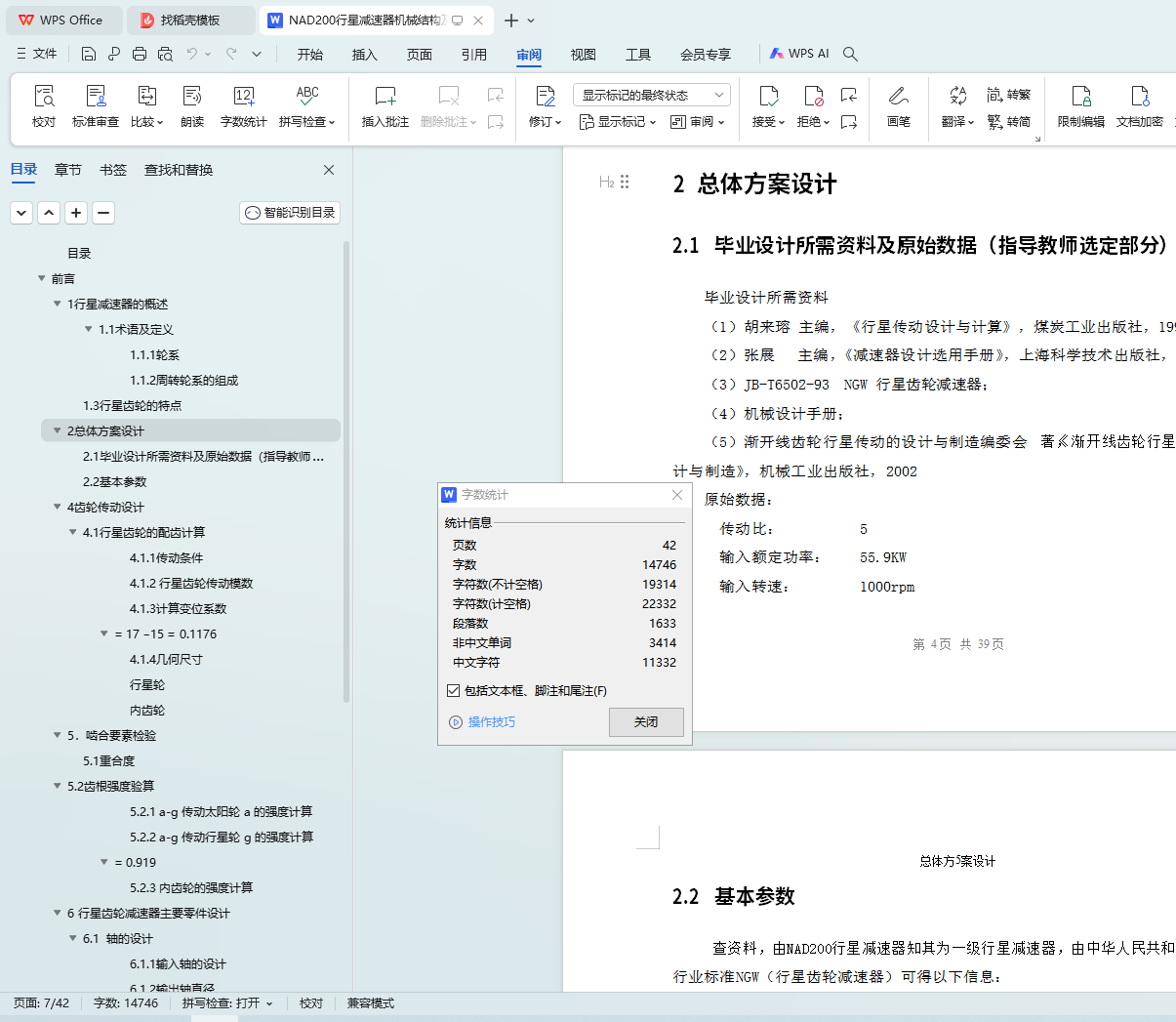Add outline entry with plus button
Screen dimensions: 1176x1022
click(x=76, y=213)
